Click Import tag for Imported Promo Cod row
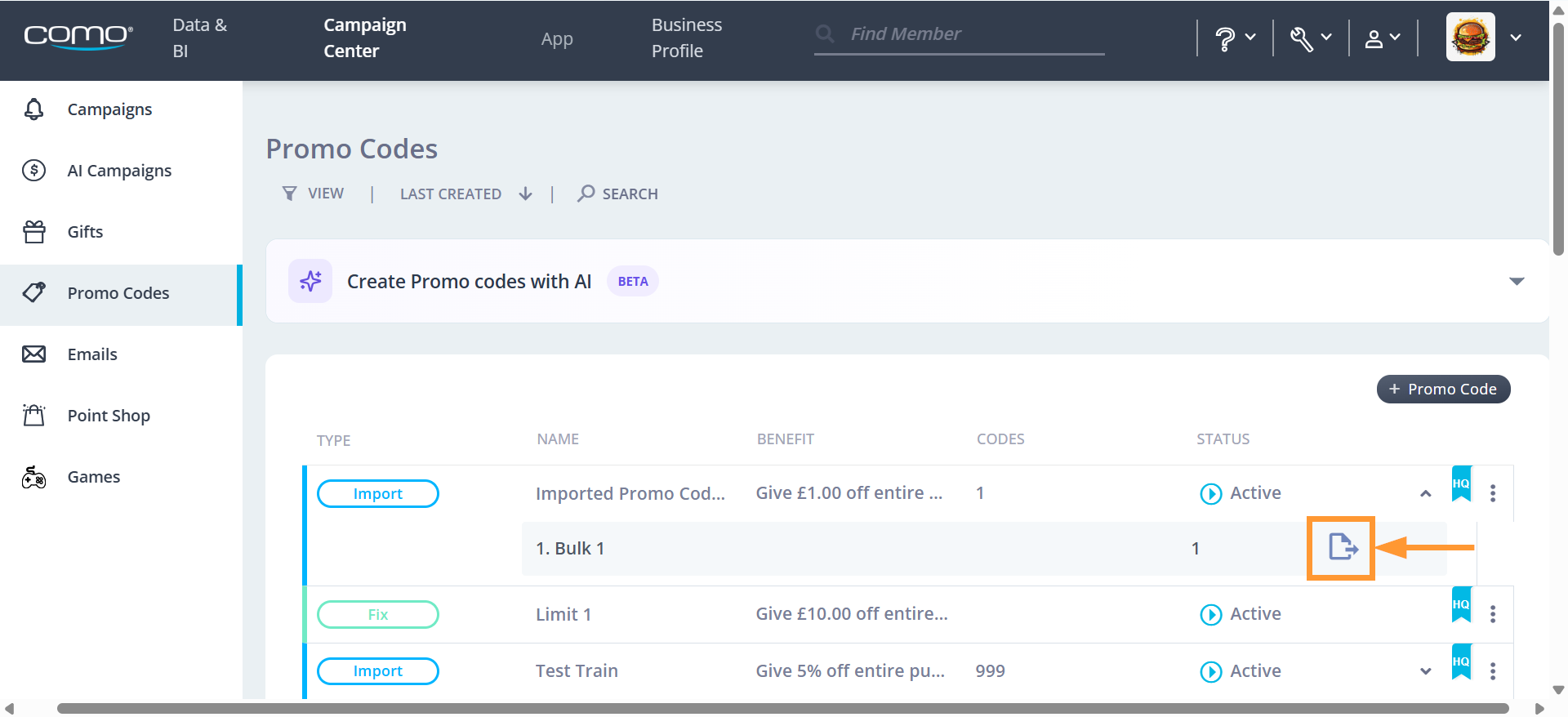Viewport: 1568px width, 717px height. [378, 493]
